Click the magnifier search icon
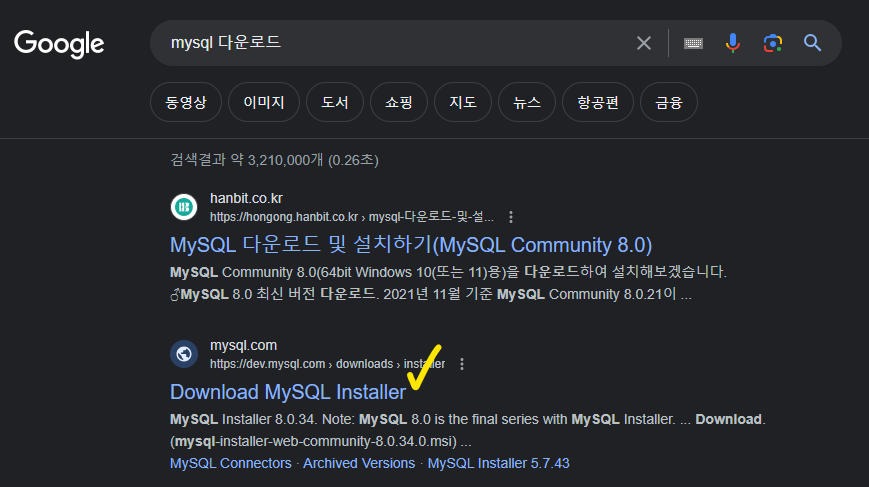The height and width of the screenshot is (487, 869). click(x=812, y=43)
